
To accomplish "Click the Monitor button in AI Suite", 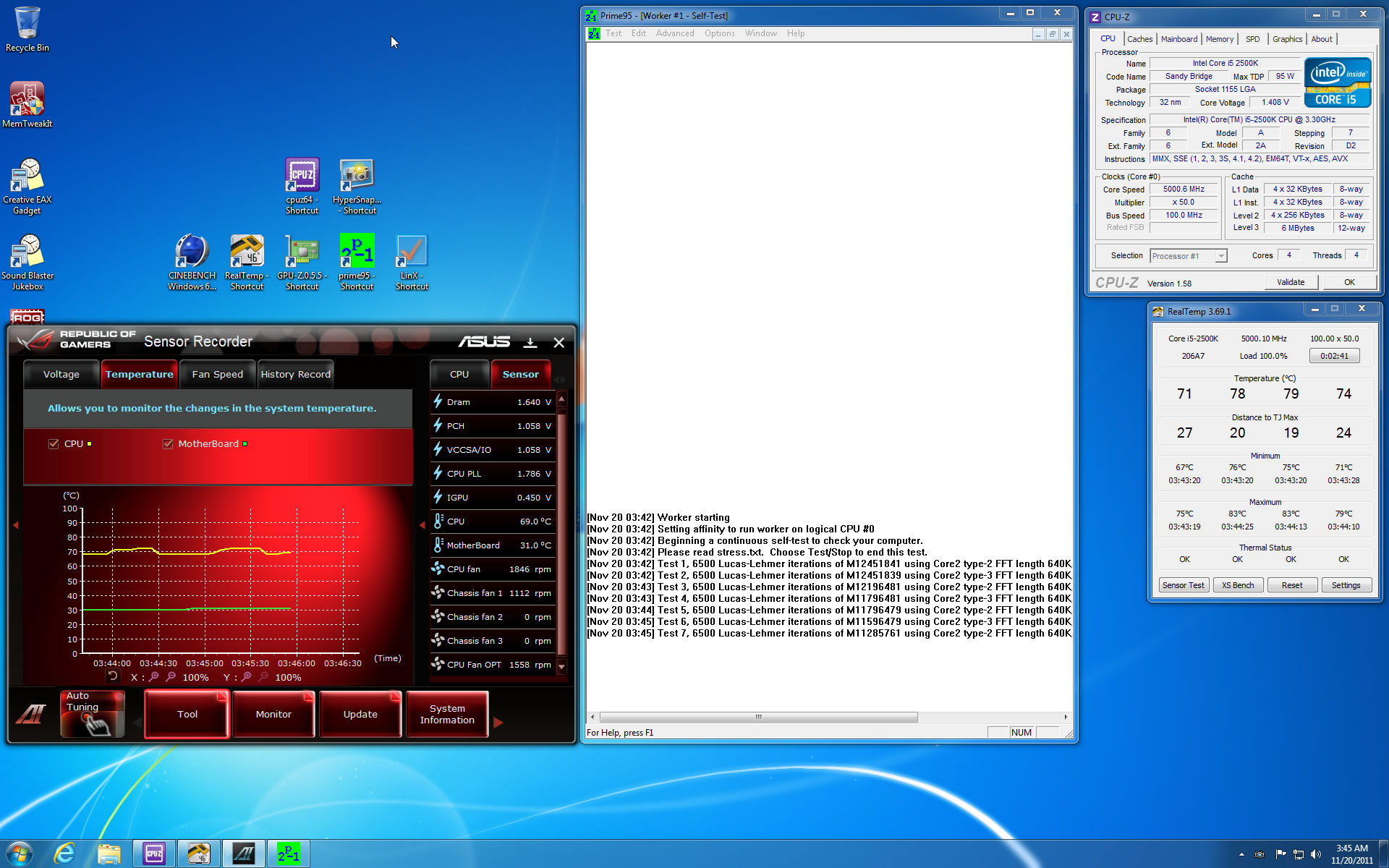I will coord(273,714).
